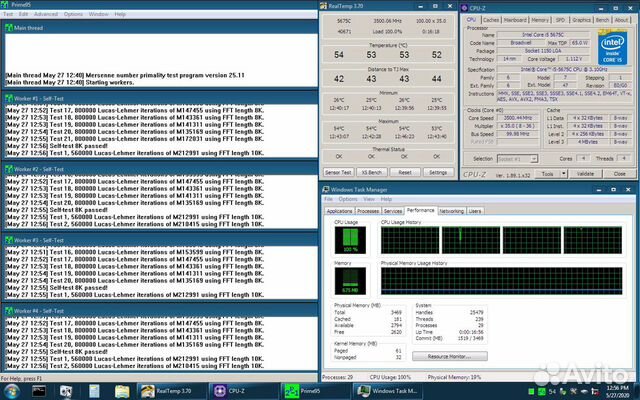The width and height of the screenshot is (640, 400).
Task: Open Command Prompt from the taskbar
Action: [x=39, y=391]
